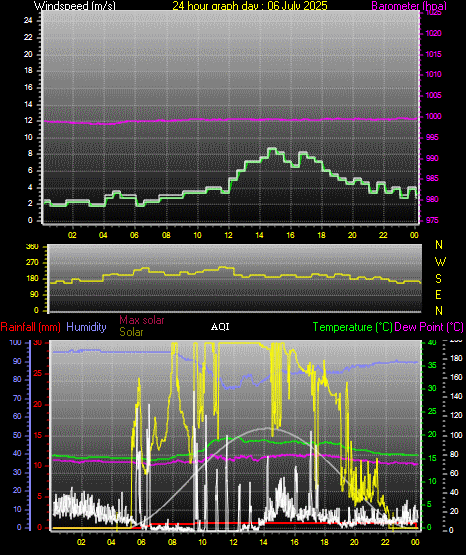Image resolution: width=466 pixels, height=555 pixels.
Task: Click the 24 m/s windspeed scale value
Action: 28,21
